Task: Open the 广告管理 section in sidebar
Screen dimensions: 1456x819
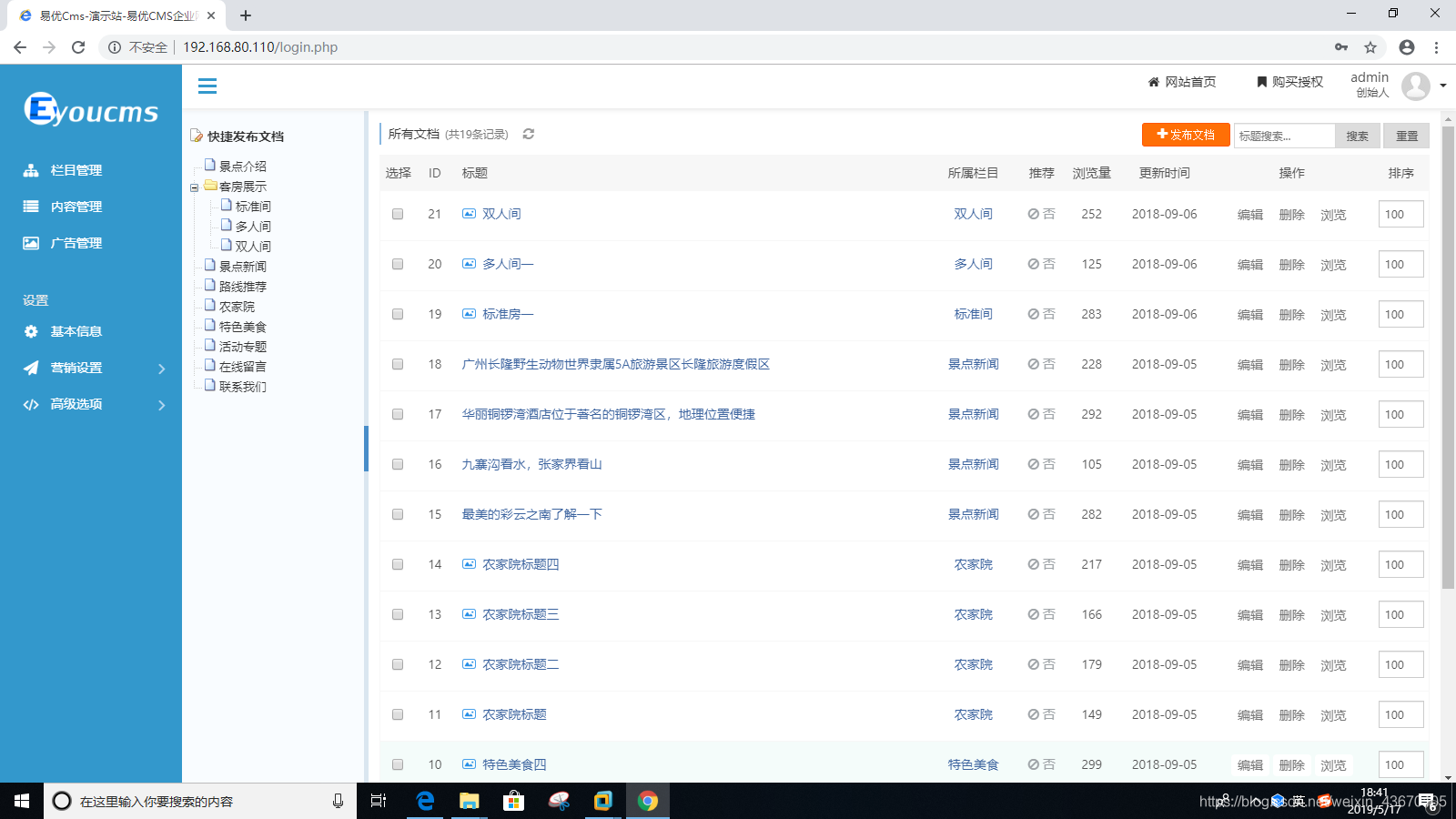Action: 76,242
